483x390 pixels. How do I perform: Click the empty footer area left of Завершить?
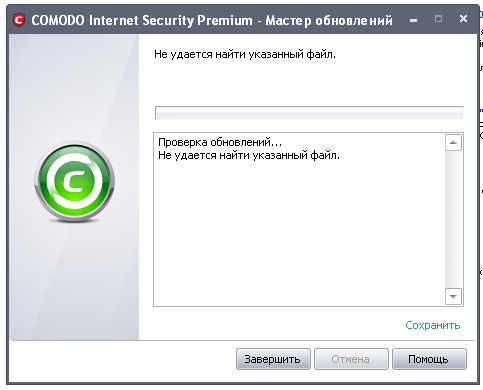point(123,360)
